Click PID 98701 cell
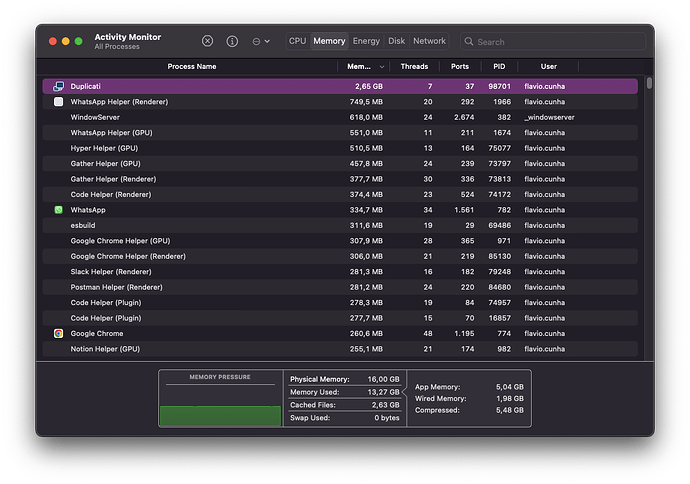 pos(499,86)
